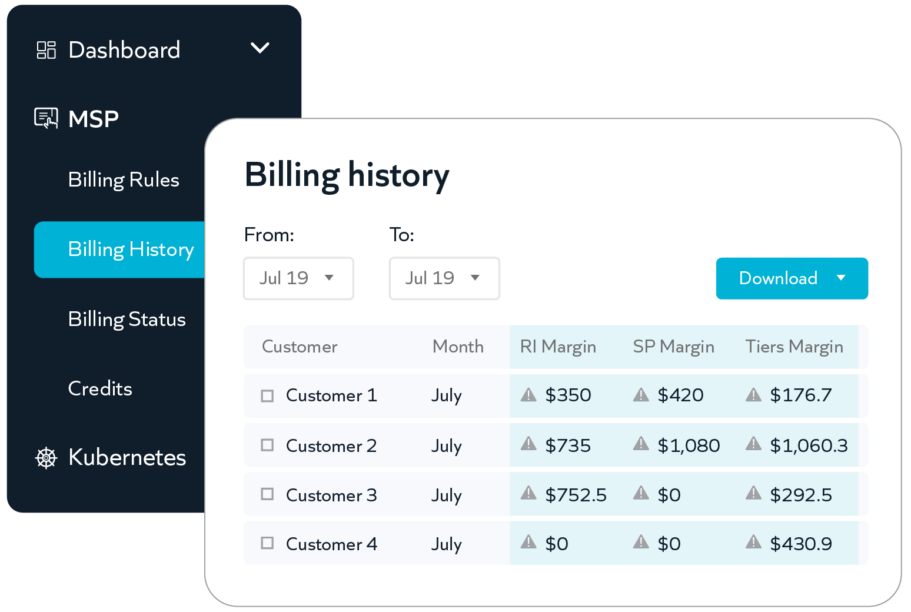
Task: Open Billing Rules in the sidebar
Action: (123, 180)
